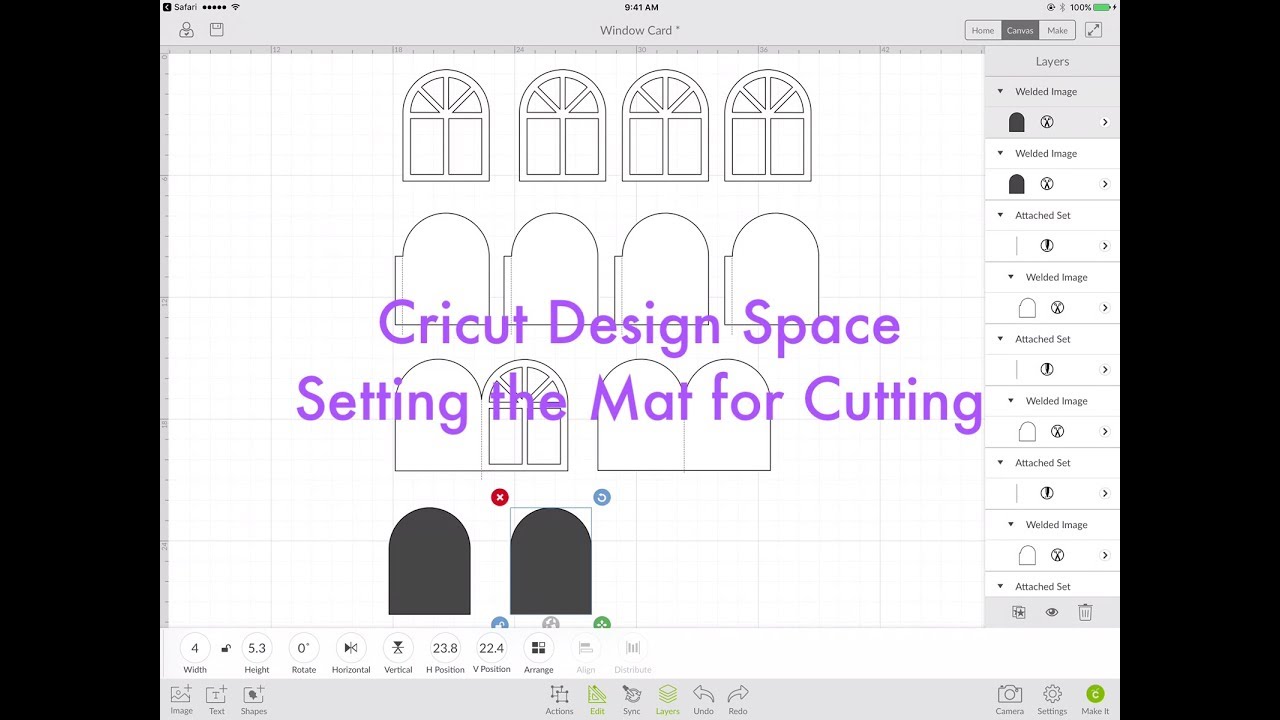Tap the Layers panel header
This screenshot has width=1280, height=720.
tap(1052, 61)
